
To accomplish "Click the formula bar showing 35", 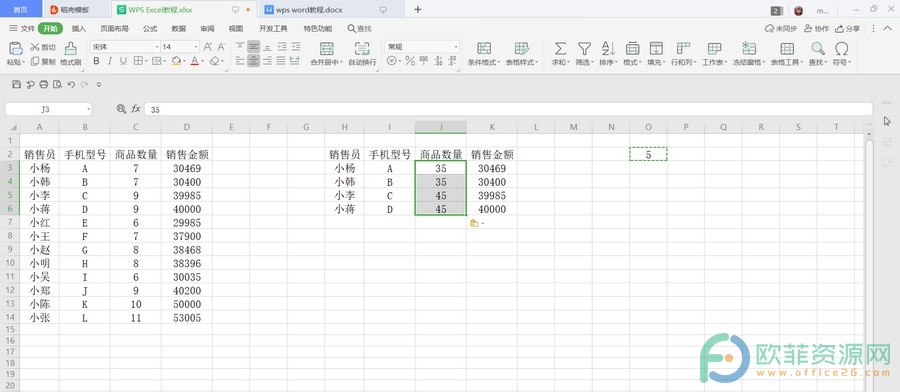I will [508, 109].
